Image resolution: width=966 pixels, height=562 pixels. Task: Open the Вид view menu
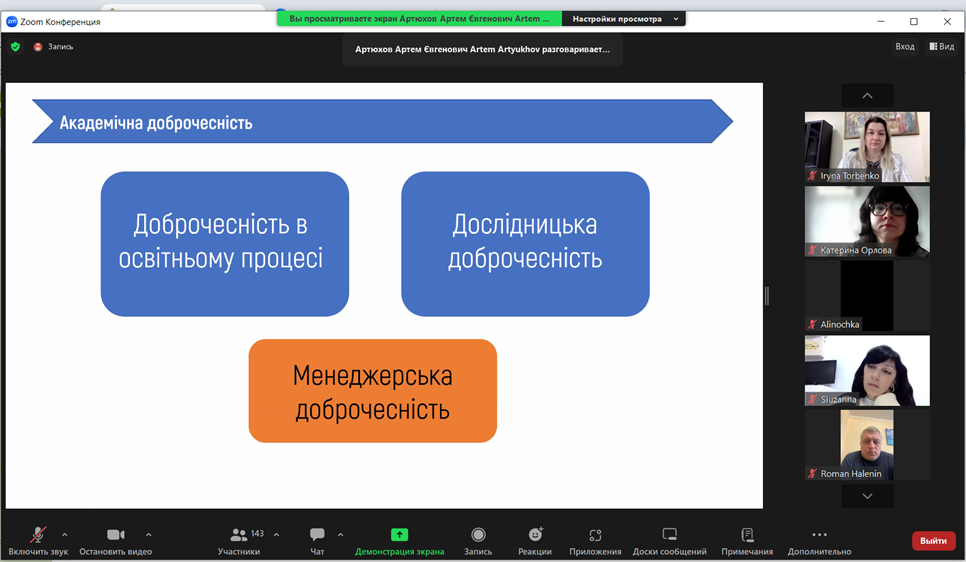coord(941,47)
